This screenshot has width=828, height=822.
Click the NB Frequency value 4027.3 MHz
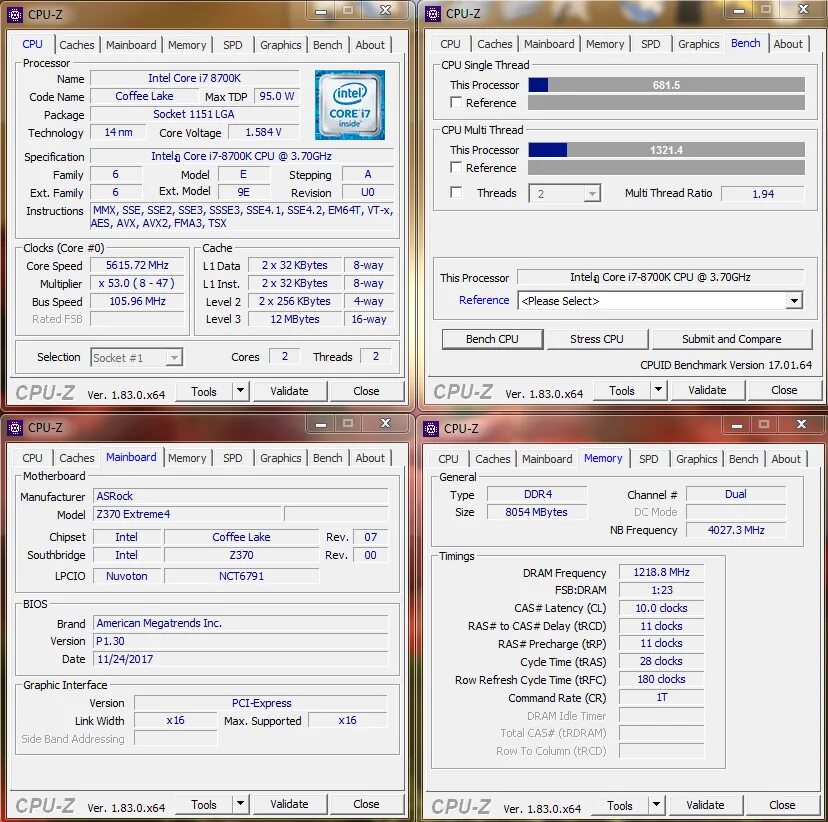pos(736,530)
